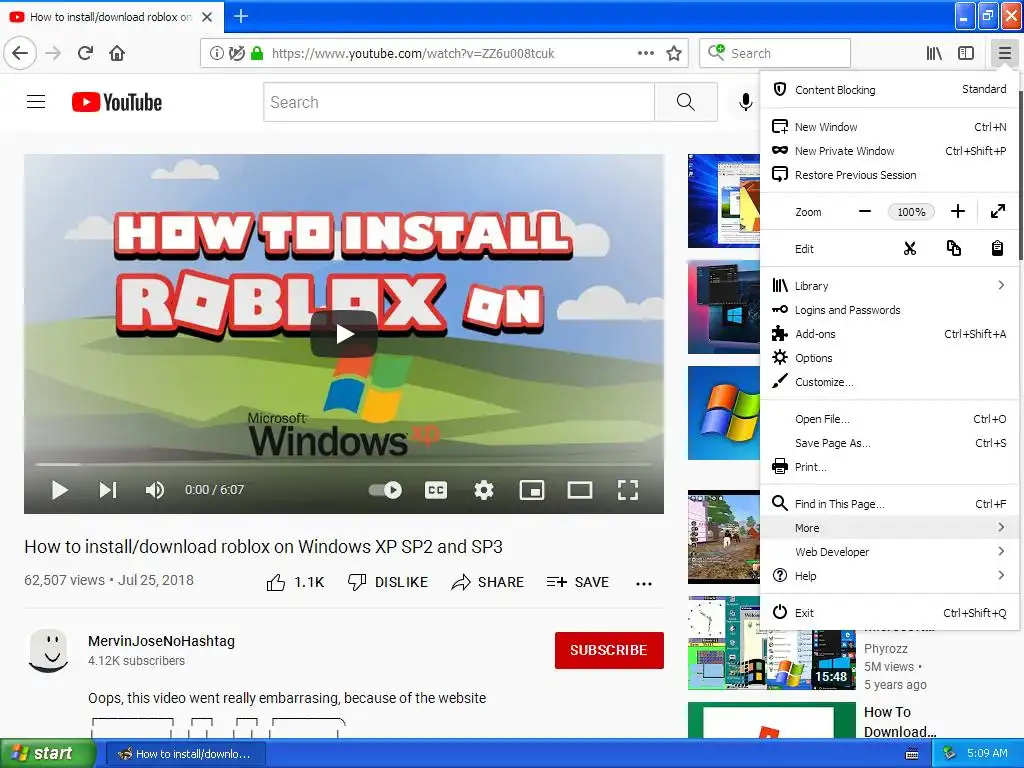This screenshot has height=768, width=1024.
Task: Open Logins and Passwords
Action: pyautogui.click(x=889, y=310)
